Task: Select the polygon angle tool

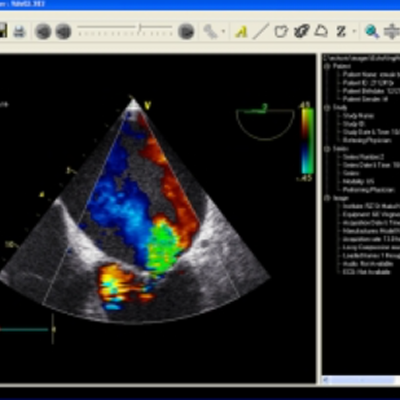Action: click(x=321, y=31)
